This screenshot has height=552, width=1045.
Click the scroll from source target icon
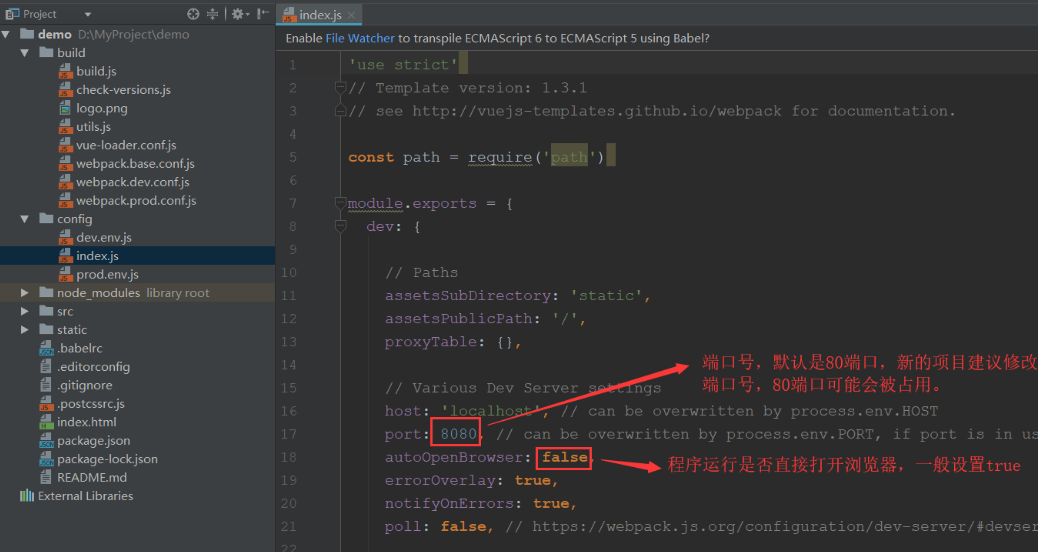[193, 13]
